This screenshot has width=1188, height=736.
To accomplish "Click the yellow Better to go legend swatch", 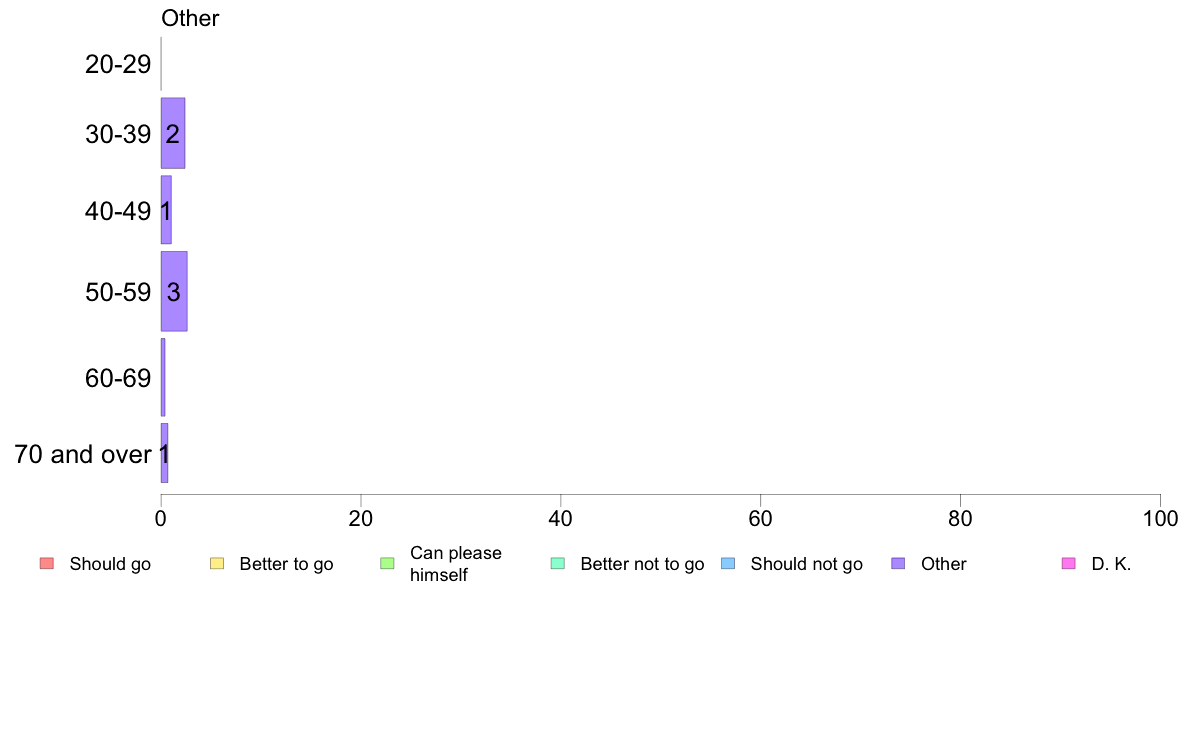I will (x=217, y=563).
